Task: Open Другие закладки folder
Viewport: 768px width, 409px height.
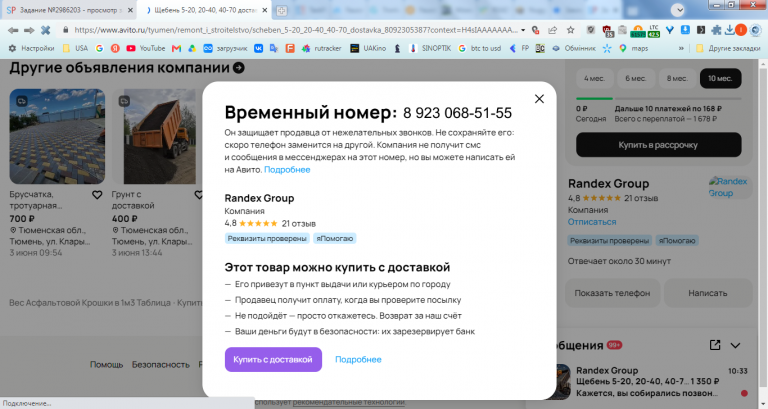Action: click(x=728, y=48)
